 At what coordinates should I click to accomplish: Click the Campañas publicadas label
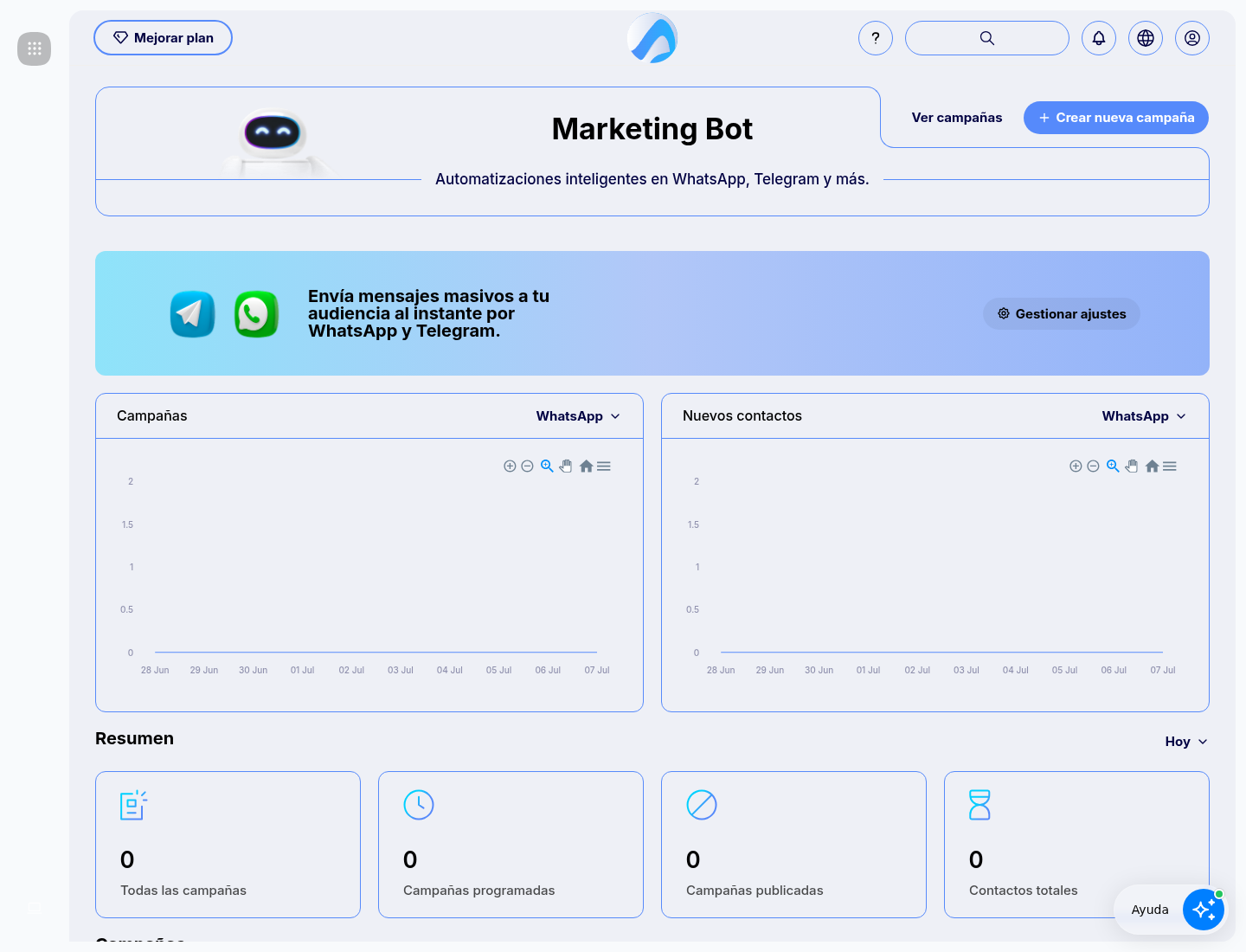coord(755,891)
